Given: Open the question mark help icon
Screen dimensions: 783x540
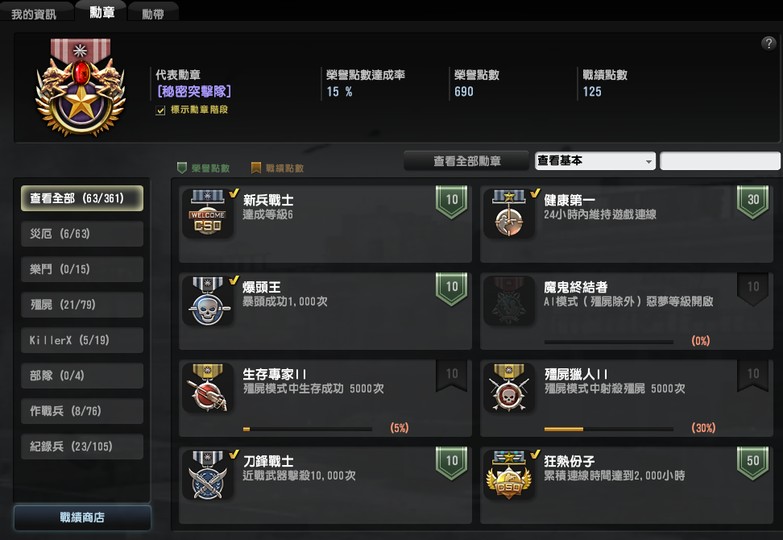Looking at the screenshot, I should coord(769,43).
